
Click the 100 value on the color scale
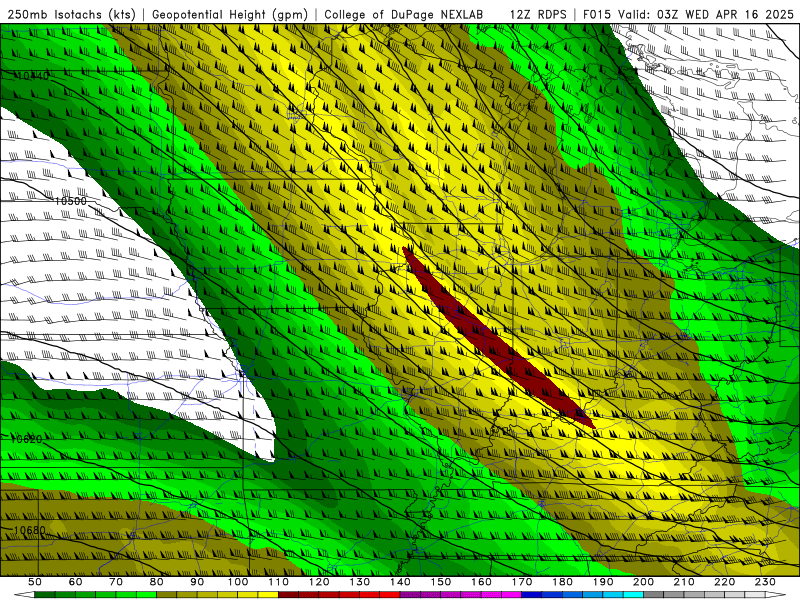coord(238,582)
